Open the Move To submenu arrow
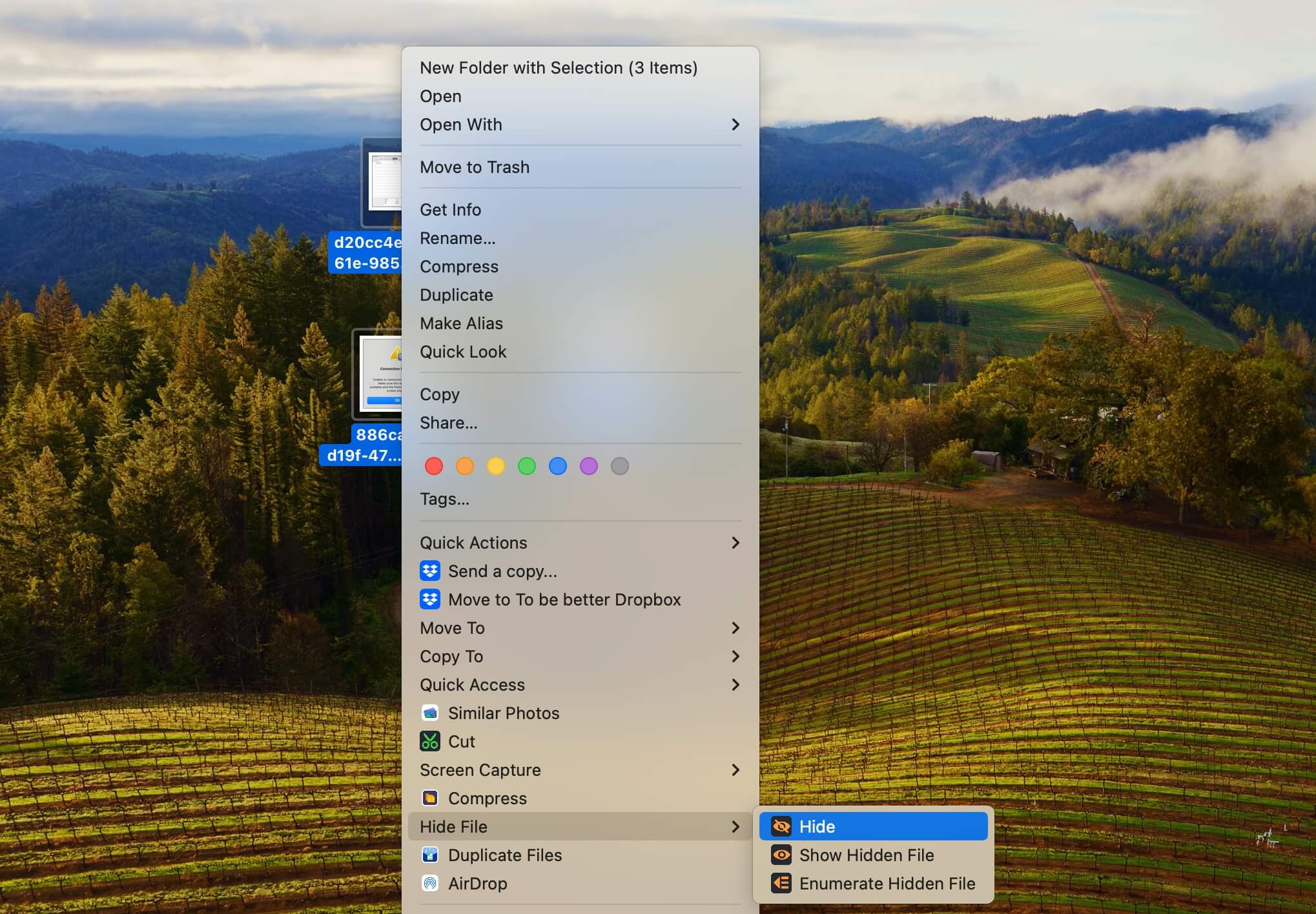 [735, 628]
